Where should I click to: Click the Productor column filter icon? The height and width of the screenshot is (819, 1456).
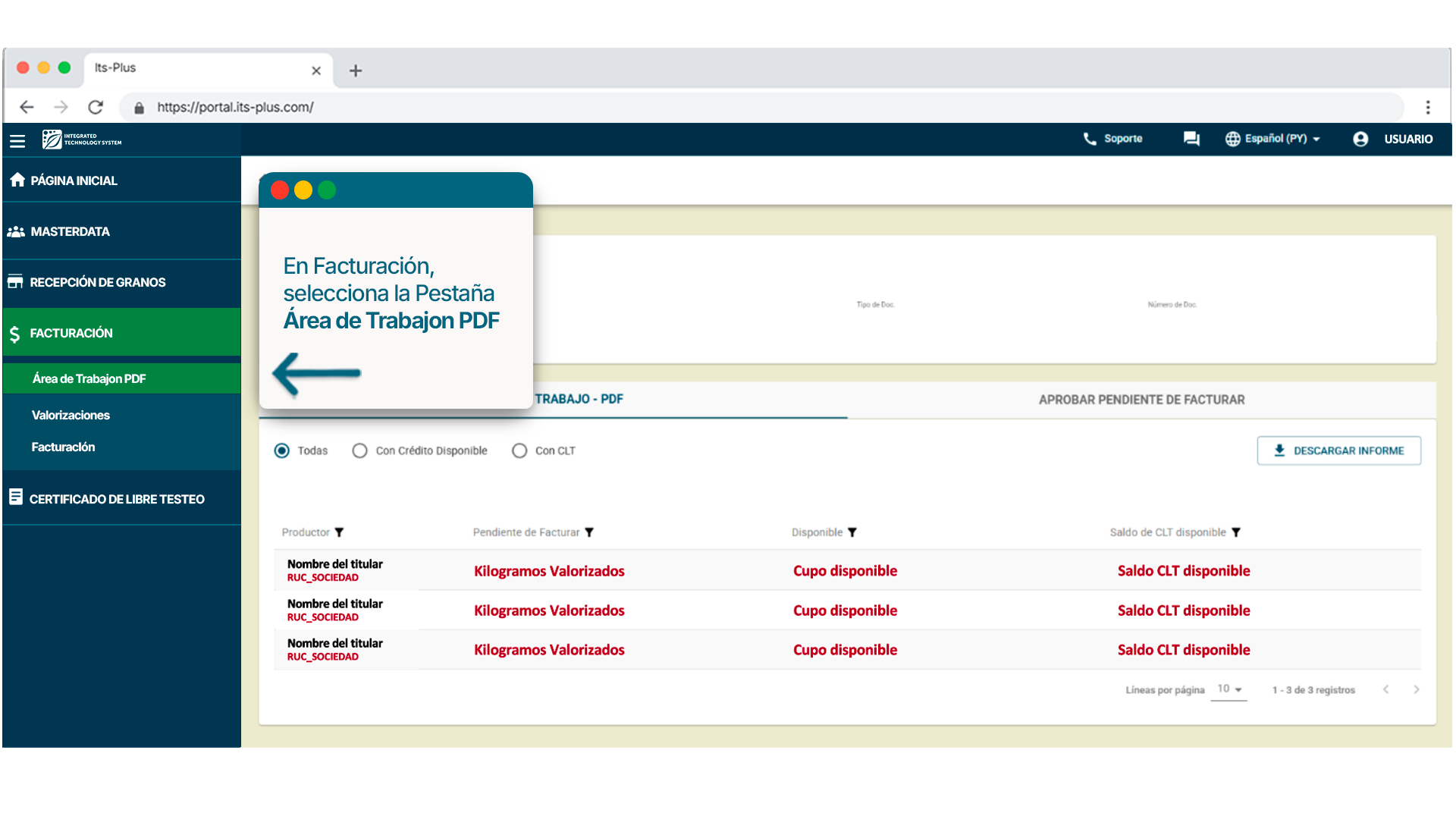(340, 532)
